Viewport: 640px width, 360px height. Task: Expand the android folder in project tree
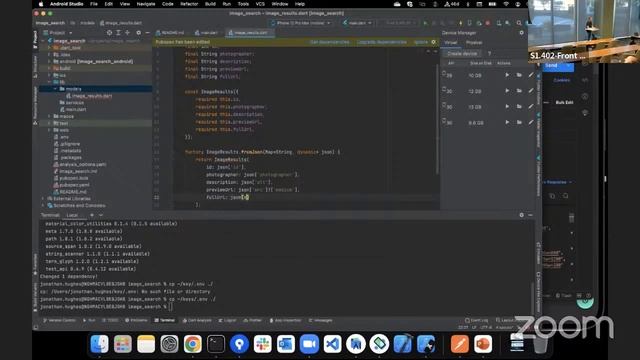49,61
